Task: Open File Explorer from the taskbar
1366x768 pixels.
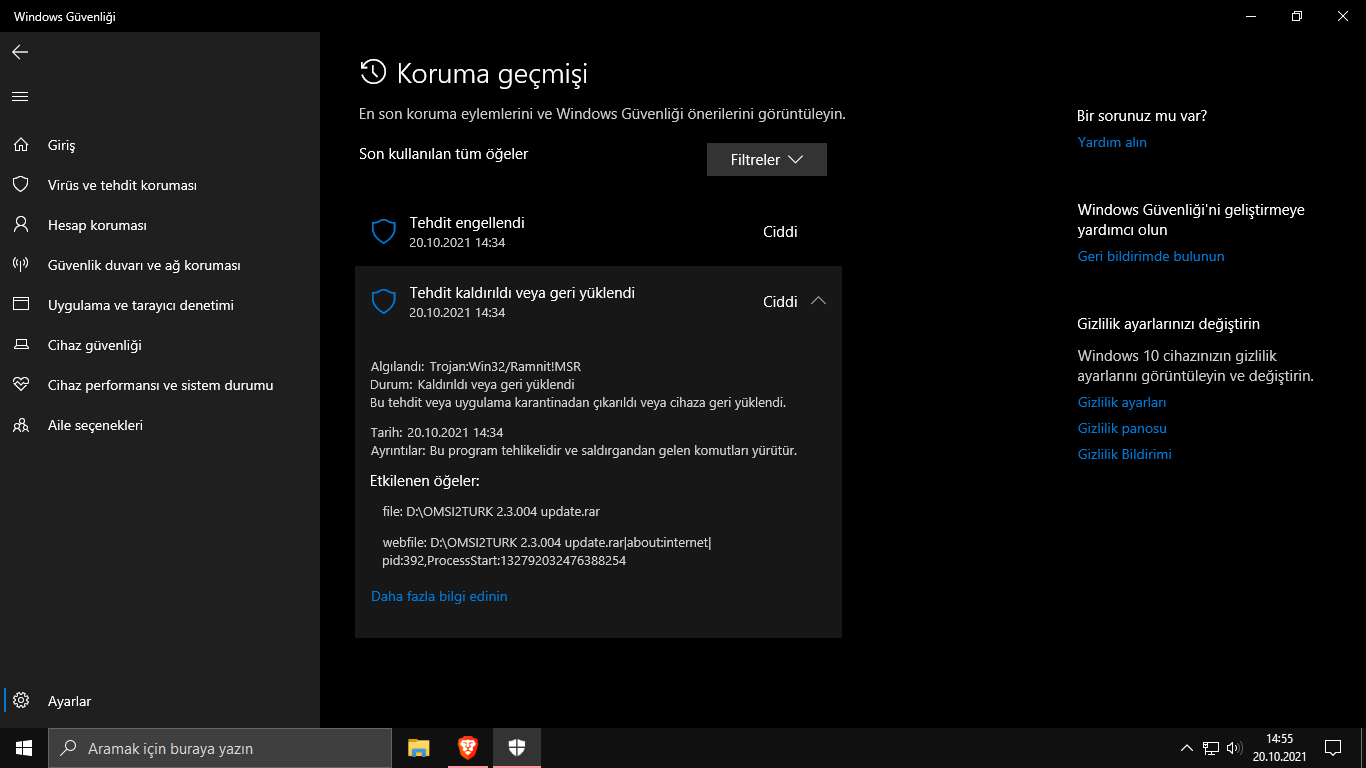Action: point(418,748)
